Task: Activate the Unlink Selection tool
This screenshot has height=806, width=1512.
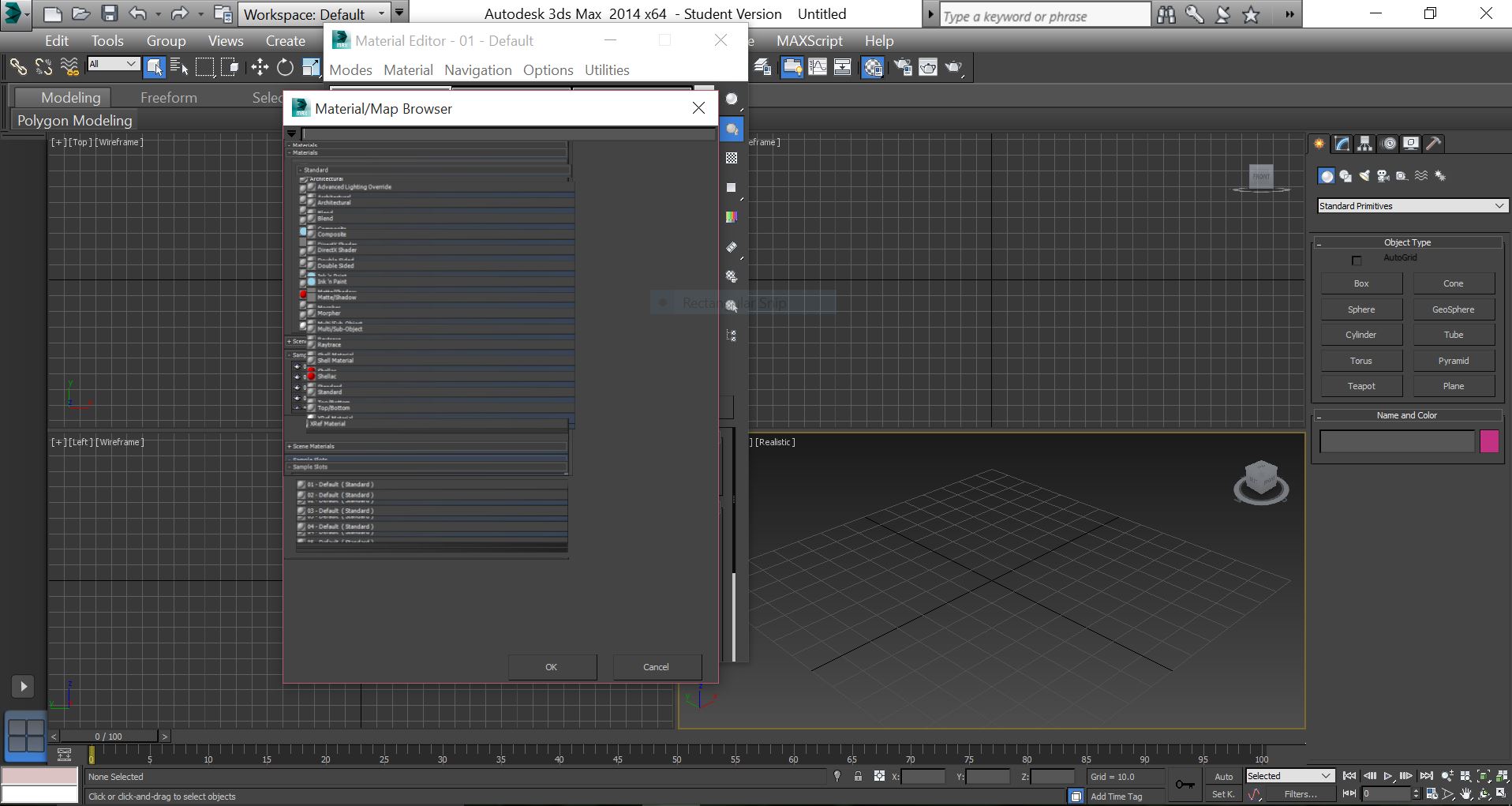Action: click(44, 67)
